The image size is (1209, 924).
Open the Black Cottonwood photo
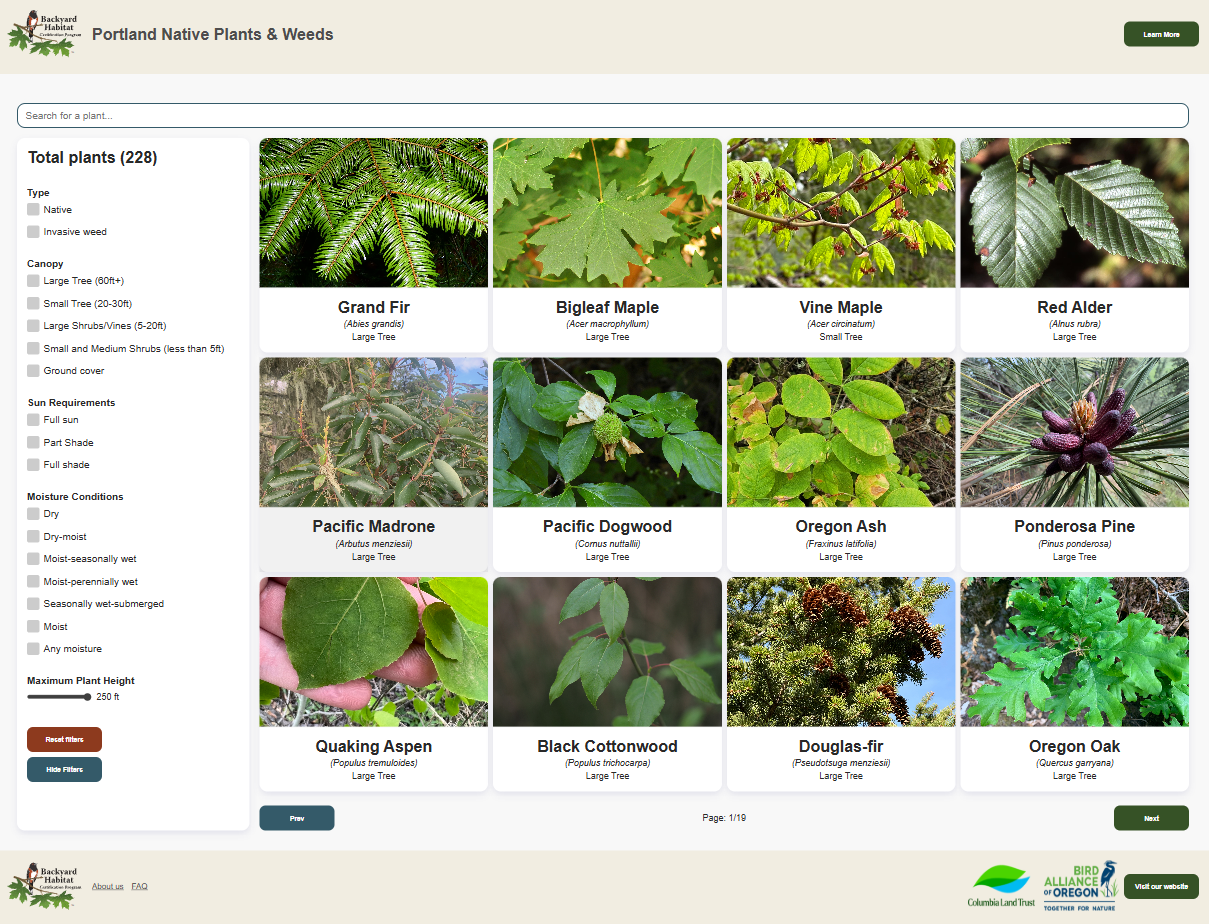click(x=607, y=652)
